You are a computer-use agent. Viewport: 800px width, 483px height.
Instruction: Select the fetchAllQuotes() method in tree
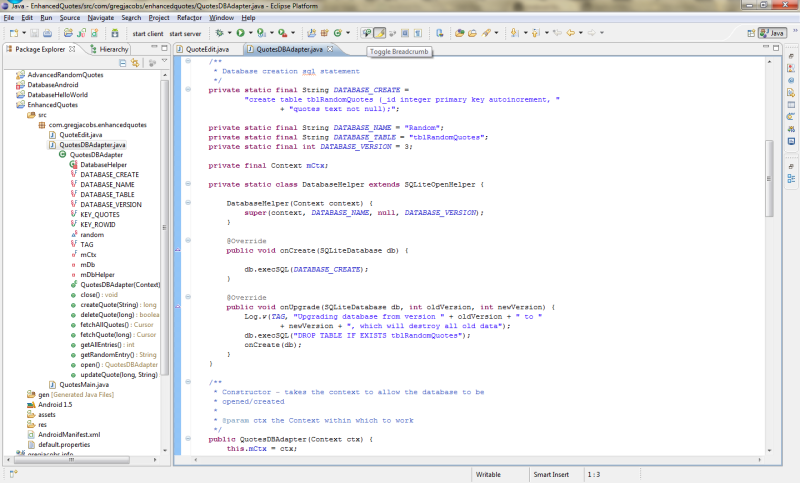106,324
